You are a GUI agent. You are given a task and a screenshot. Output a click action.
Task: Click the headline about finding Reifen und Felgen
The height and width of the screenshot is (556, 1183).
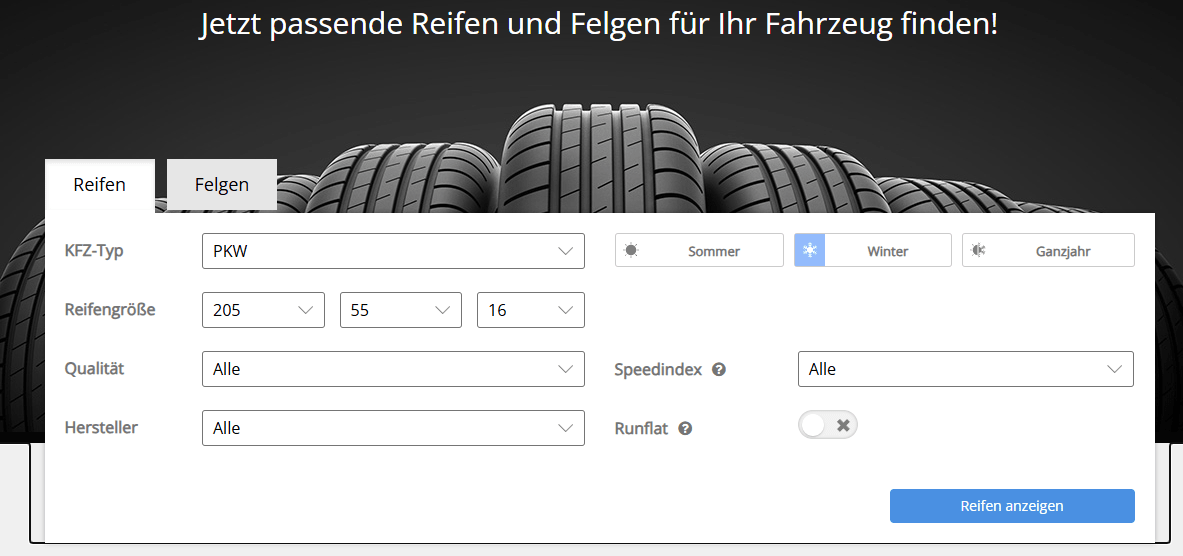point(598,25)
